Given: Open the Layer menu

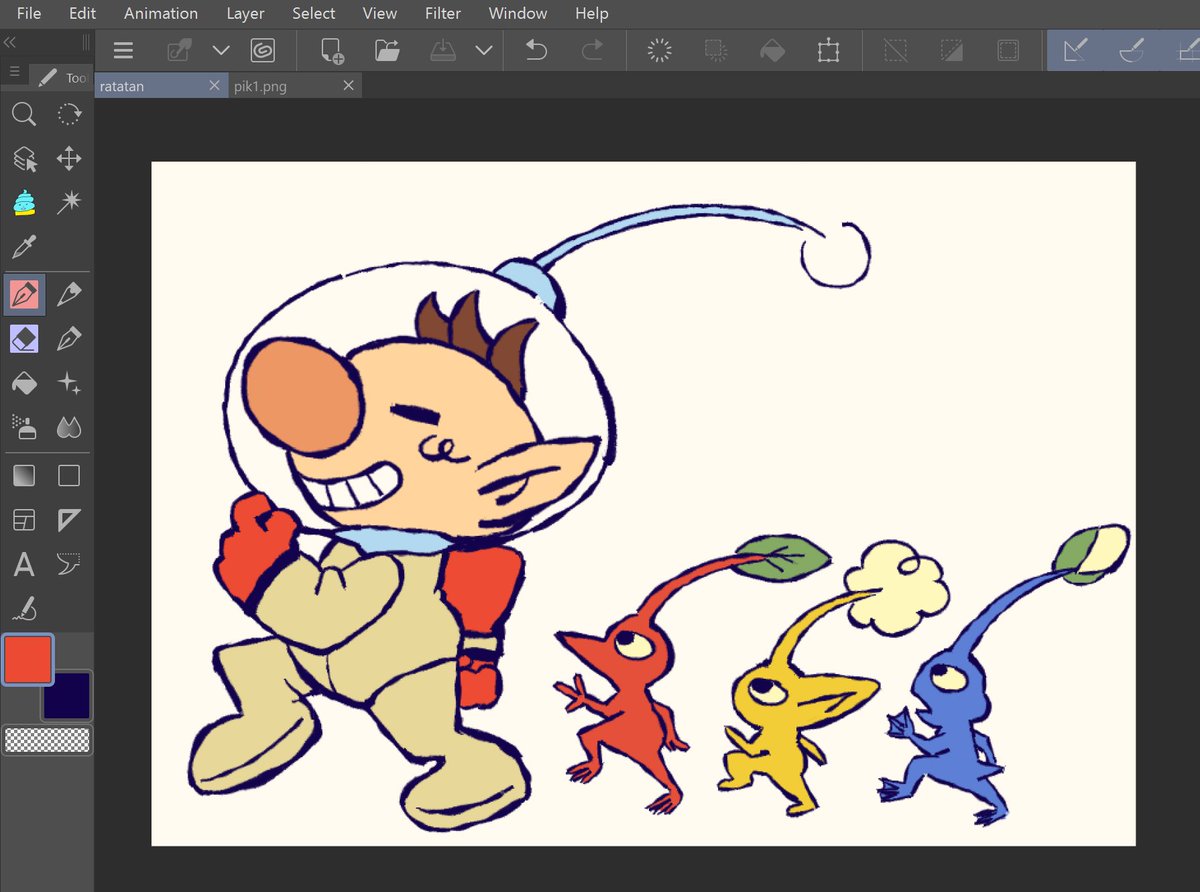Looking at the screenshot, I should coord(245,13).
